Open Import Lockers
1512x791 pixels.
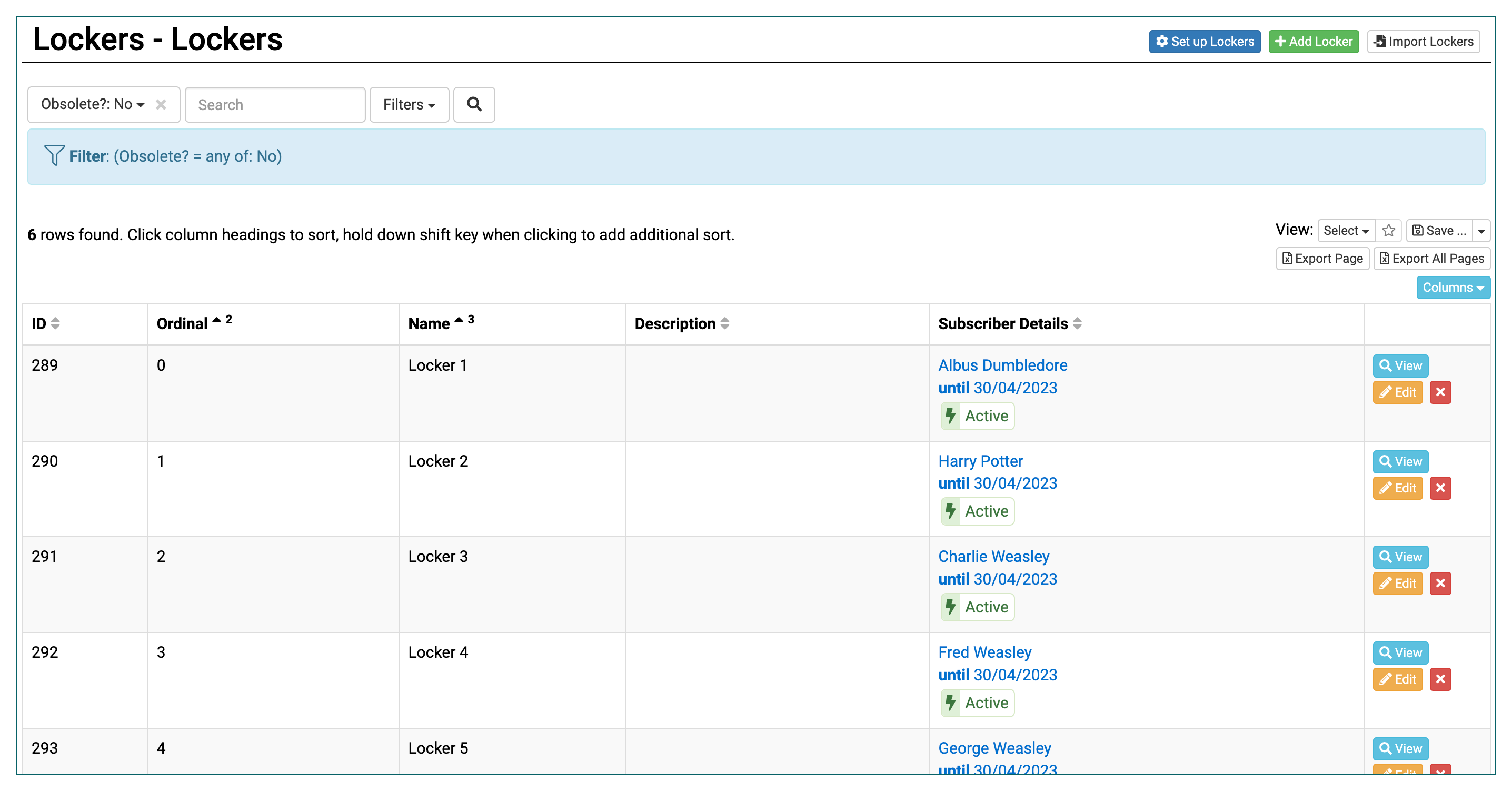coord(1424,42)
